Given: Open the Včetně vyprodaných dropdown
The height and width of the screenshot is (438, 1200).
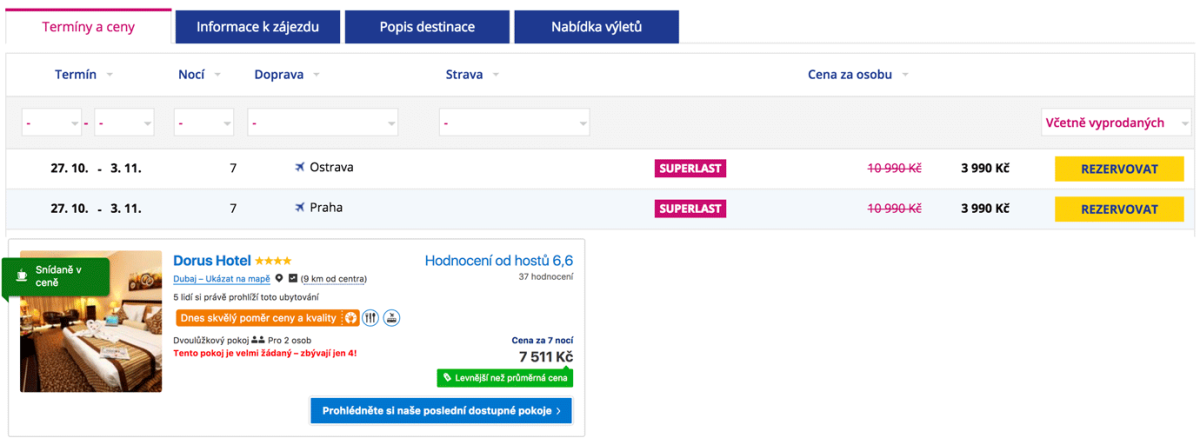Looking at the screenshot, I should [x=1112, y=123].
